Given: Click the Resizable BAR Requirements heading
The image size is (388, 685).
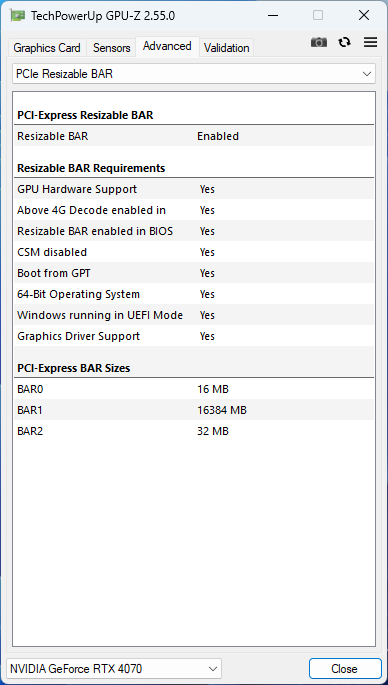Looking at the screenshot, I should 91,168.
